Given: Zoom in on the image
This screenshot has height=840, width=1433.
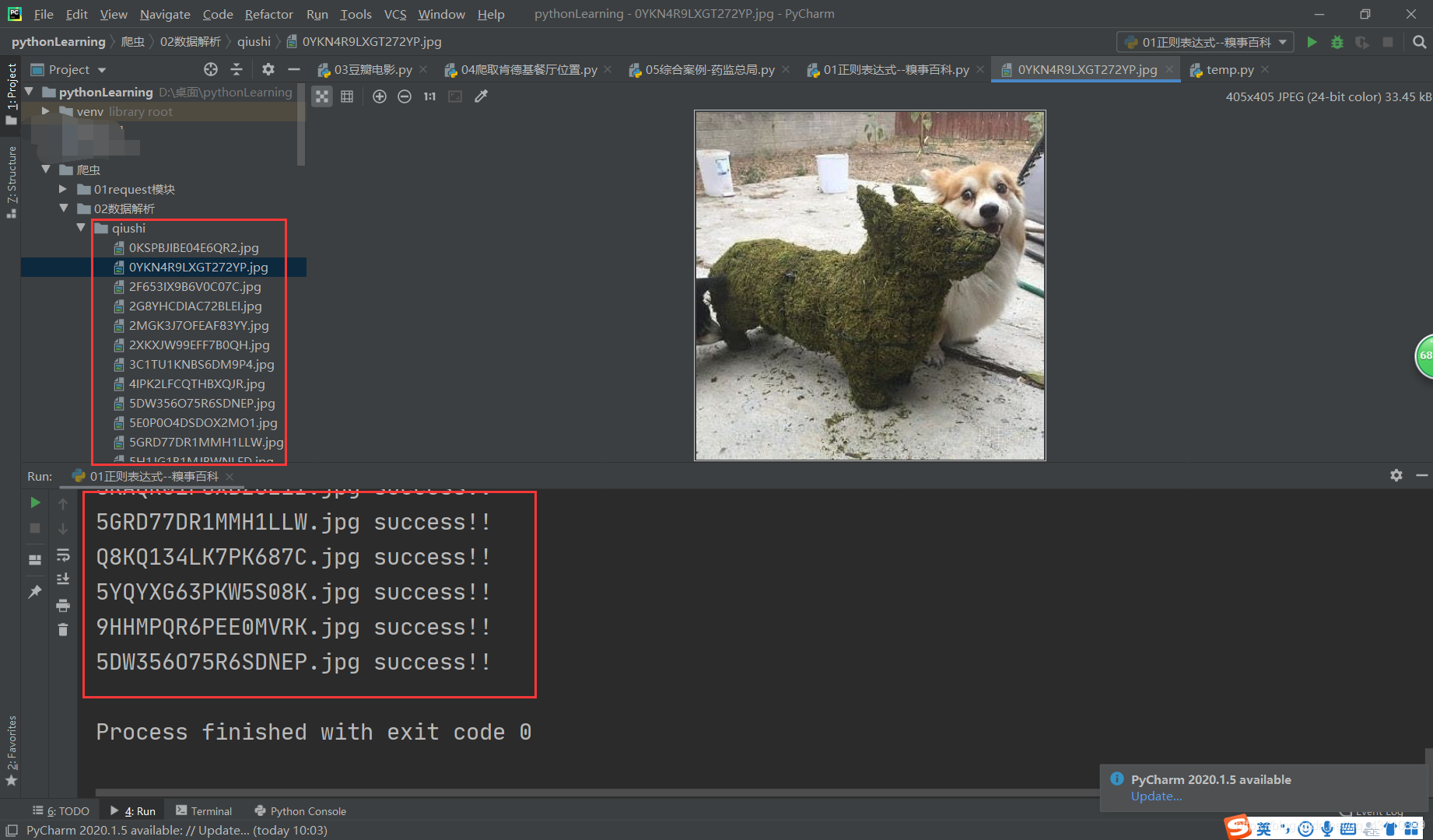Looking at the screenshot, I should pos(380,96).
